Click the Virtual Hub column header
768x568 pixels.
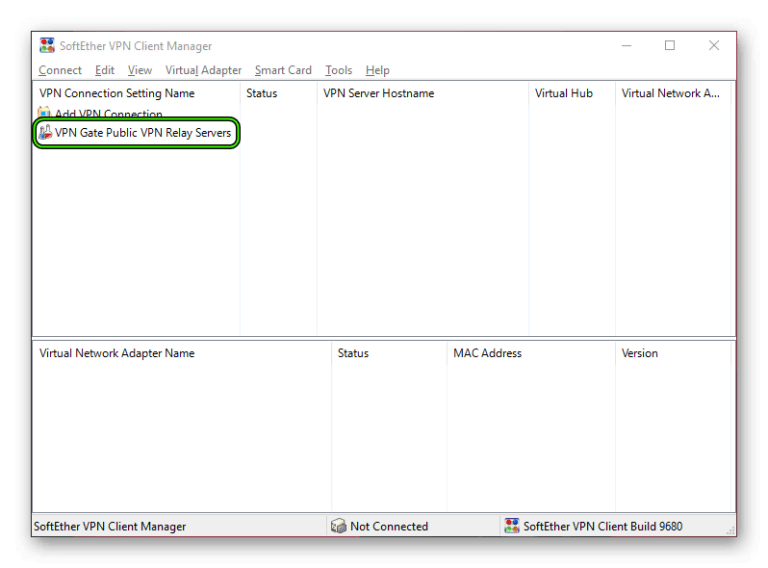(564, 93)
